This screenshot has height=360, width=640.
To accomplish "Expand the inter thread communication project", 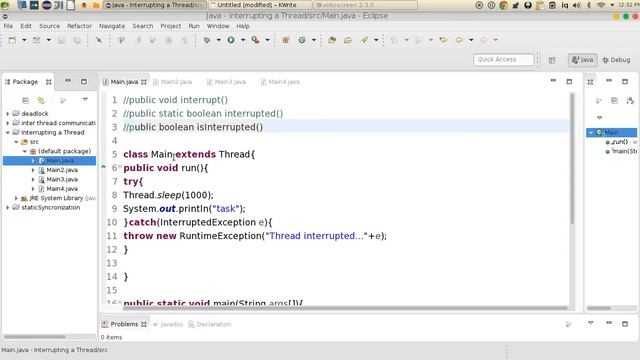I will [8, 123].
